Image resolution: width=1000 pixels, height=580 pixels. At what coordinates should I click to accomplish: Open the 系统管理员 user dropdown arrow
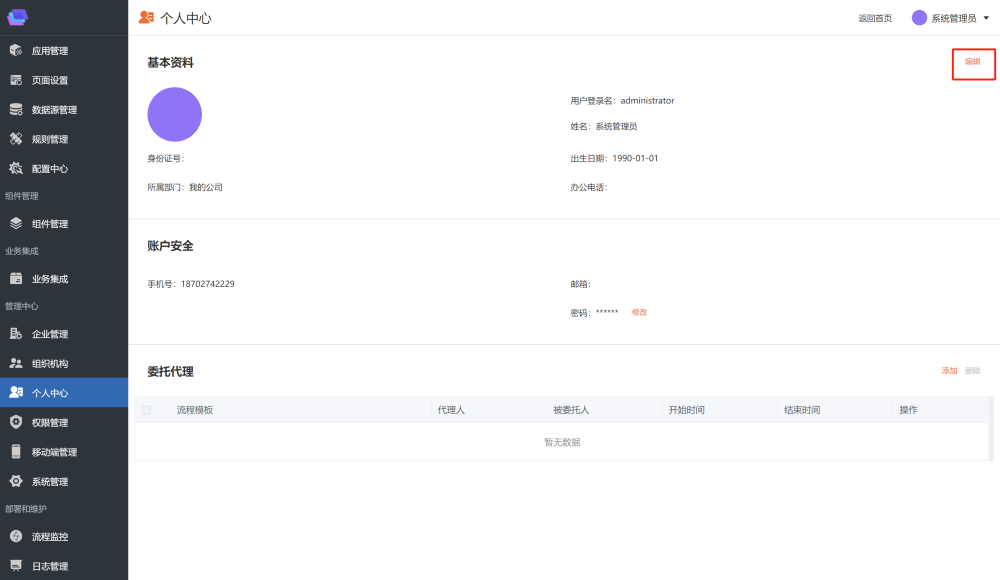(x=986, y=18)
